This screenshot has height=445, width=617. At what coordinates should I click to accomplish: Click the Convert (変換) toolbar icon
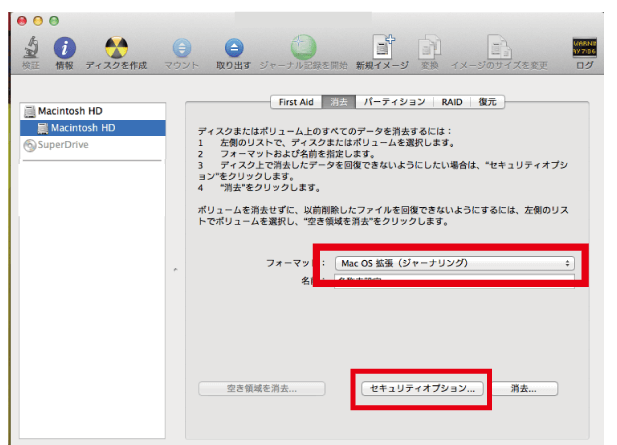429,48
